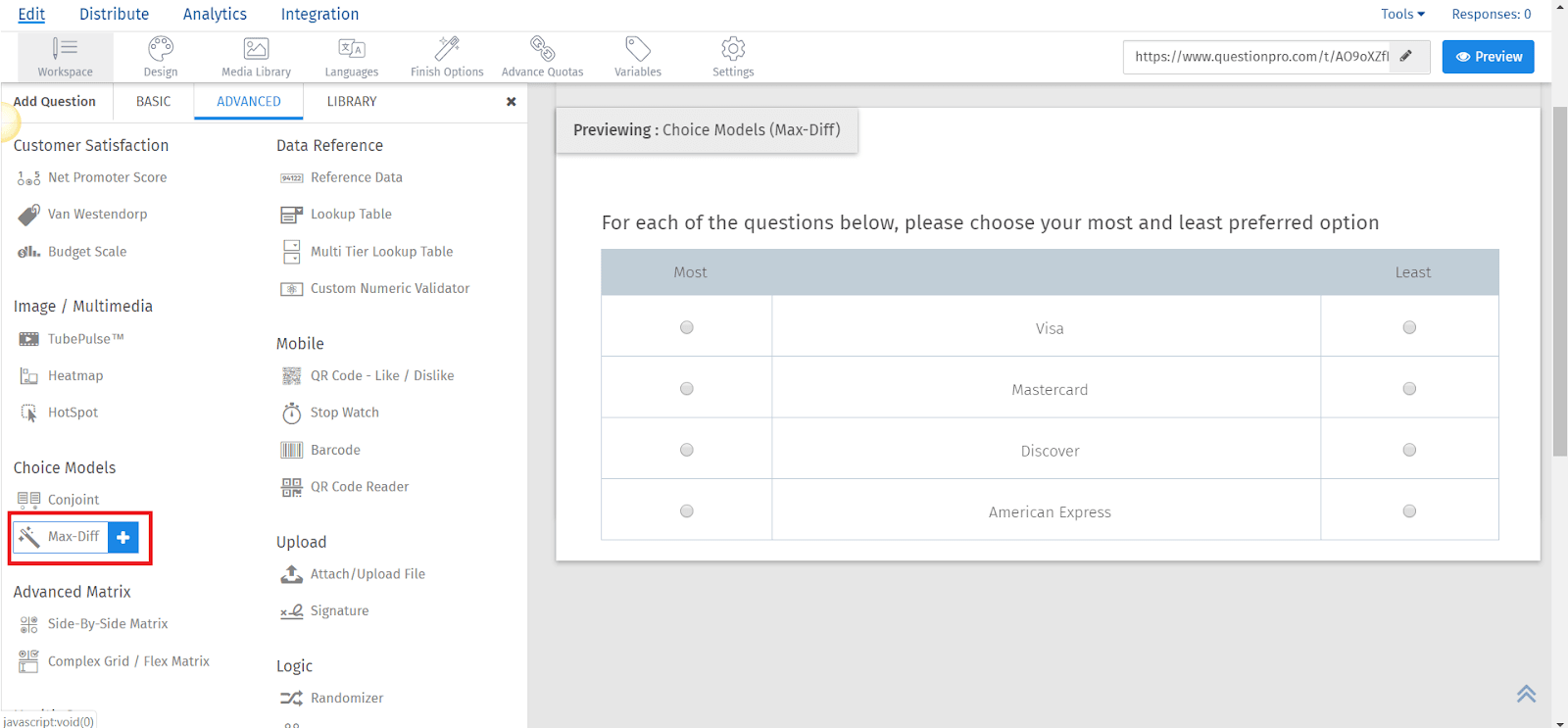Open the Finish Options wand icon
Screen dimensions: 1568x728
(447, 48)
